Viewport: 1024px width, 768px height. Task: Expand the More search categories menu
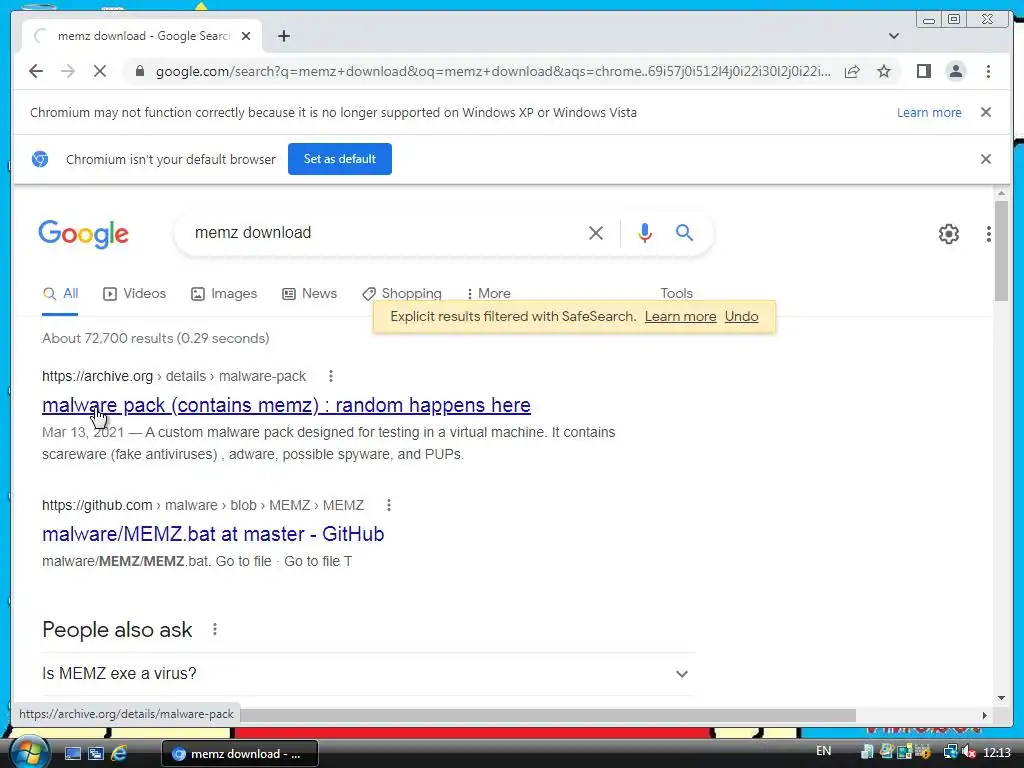(x=489, y=294)
